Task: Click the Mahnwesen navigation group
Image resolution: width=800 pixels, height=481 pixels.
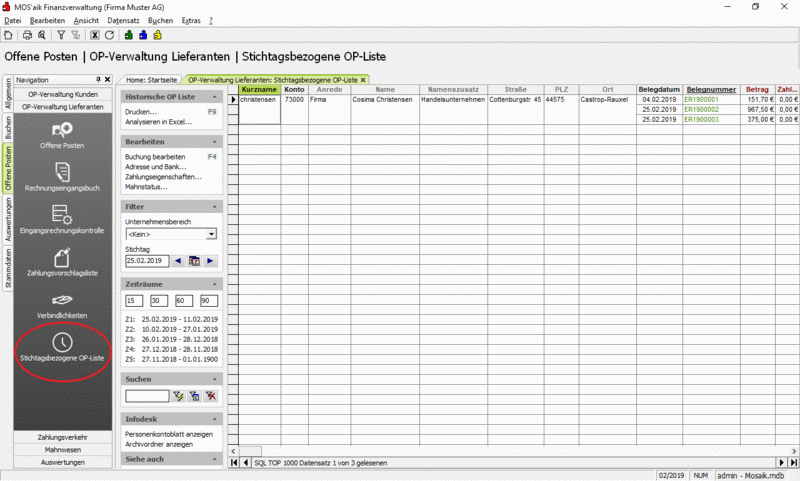Action: pyautogui.click(x=63, y=450)
